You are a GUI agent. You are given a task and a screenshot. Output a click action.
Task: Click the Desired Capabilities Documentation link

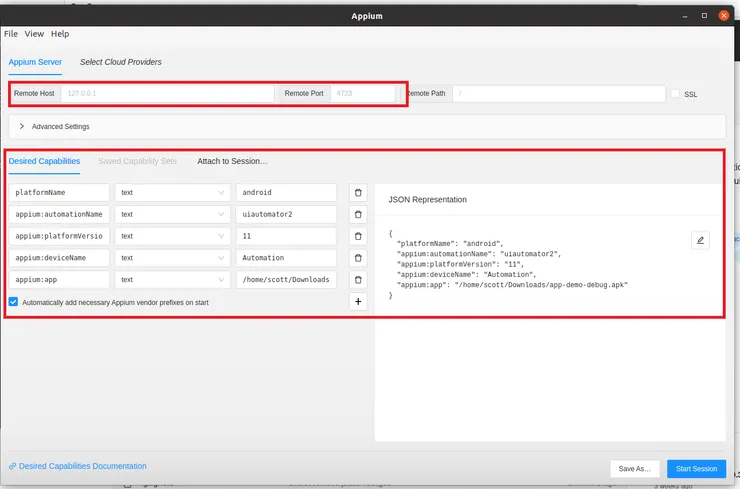point(82,466)
